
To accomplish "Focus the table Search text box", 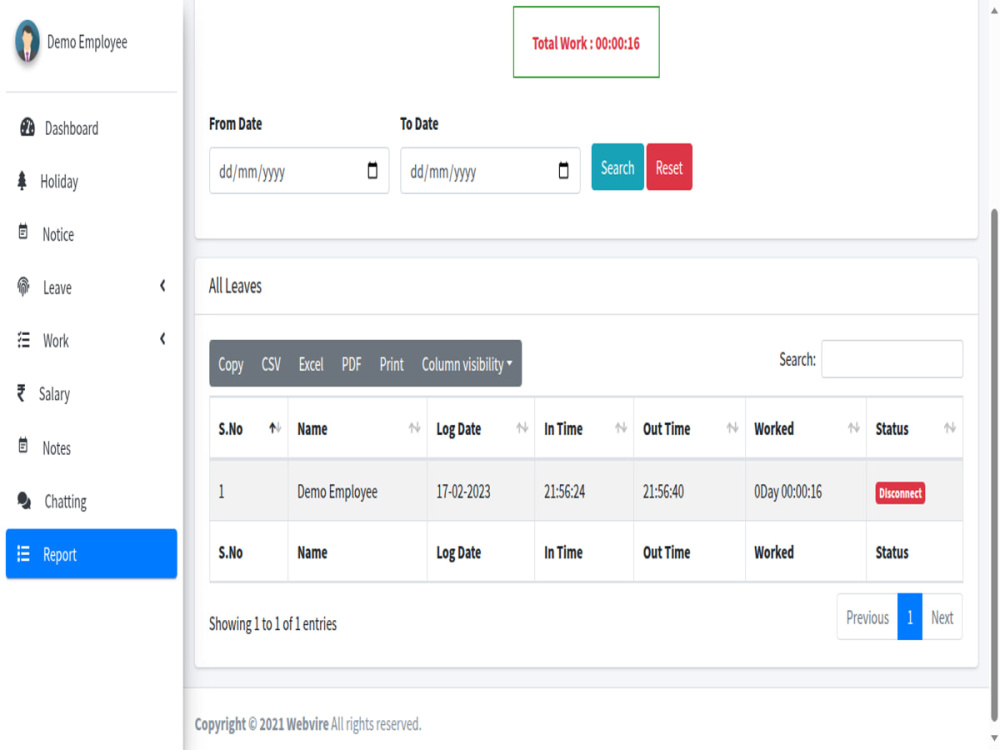I will [892, 359].
